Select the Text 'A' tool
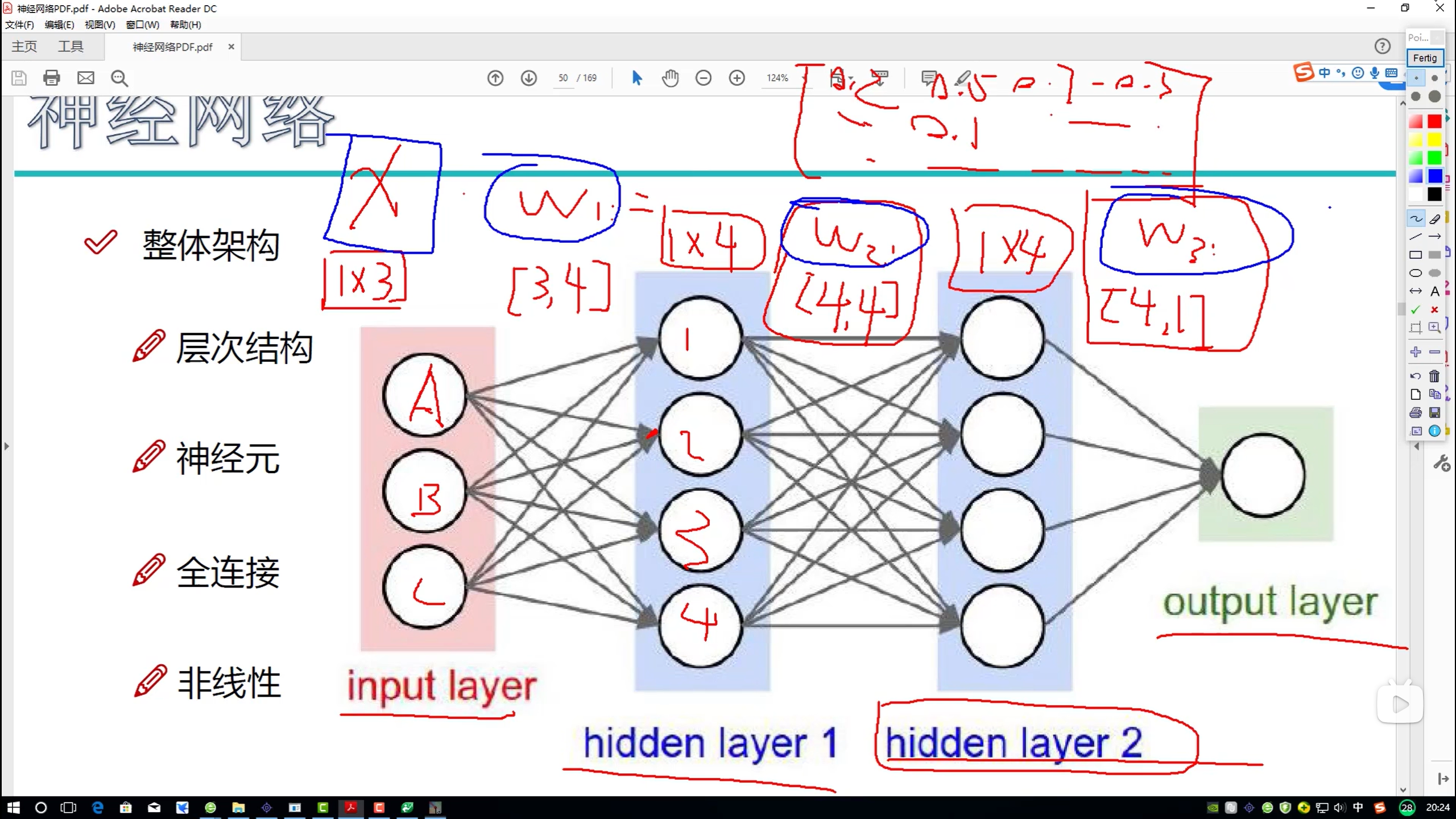This screenshot has width=1456, height=819. click(1434, 291)
